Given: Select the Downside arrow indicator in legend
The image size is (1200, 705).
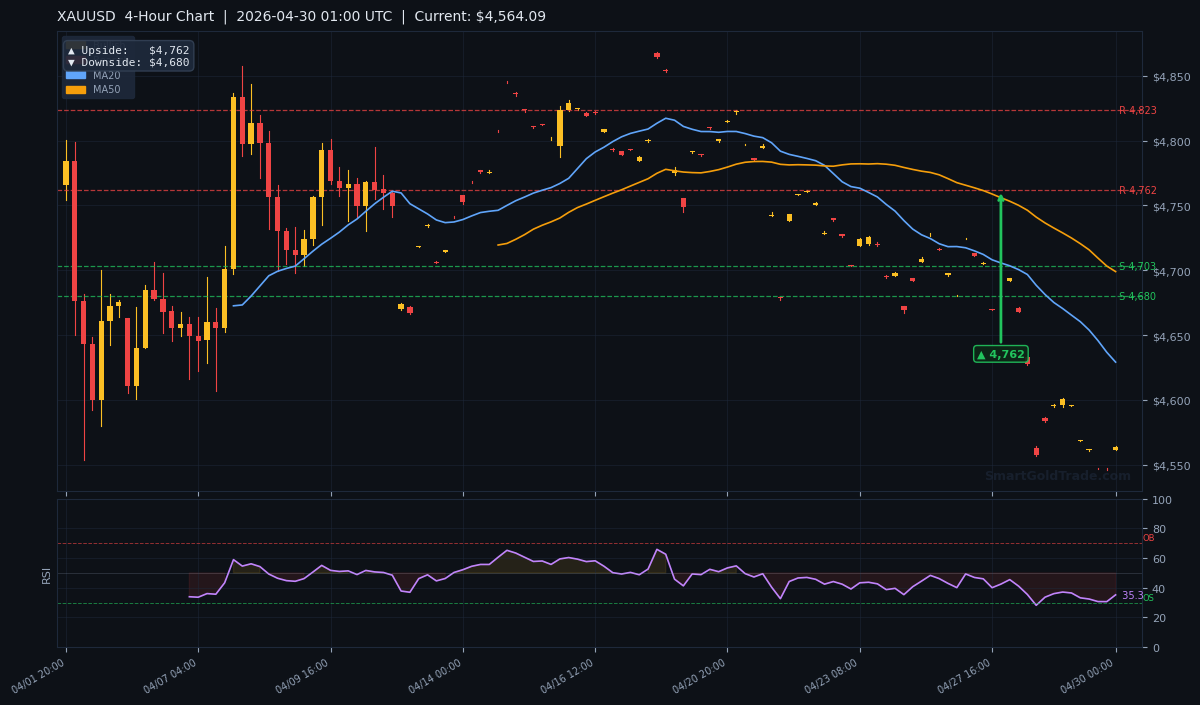Looking at the screenshot, I should coord(71,62).
